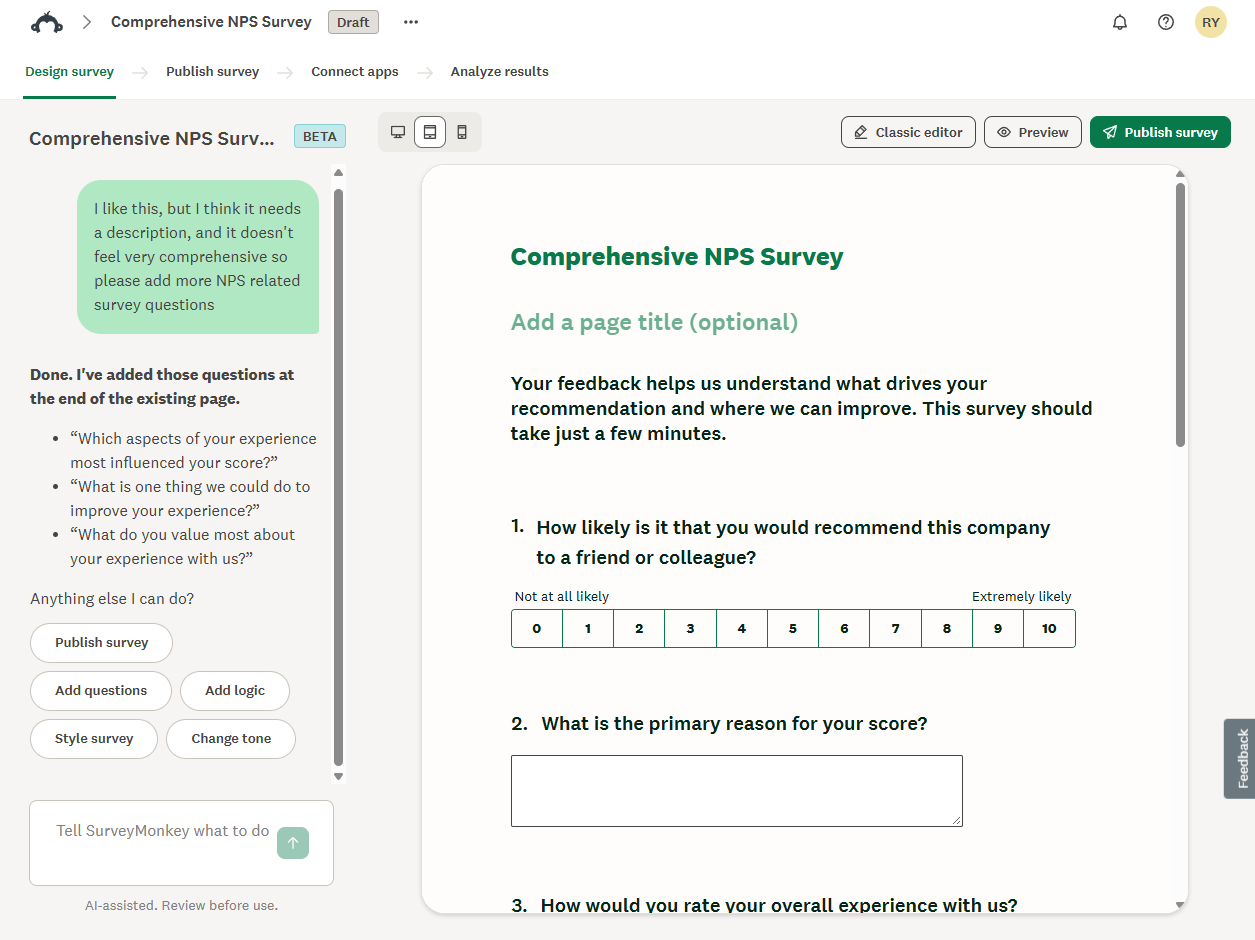1255x940 pixels.
Task: Go to the Analyze results tab
Action: click(500, 72)
